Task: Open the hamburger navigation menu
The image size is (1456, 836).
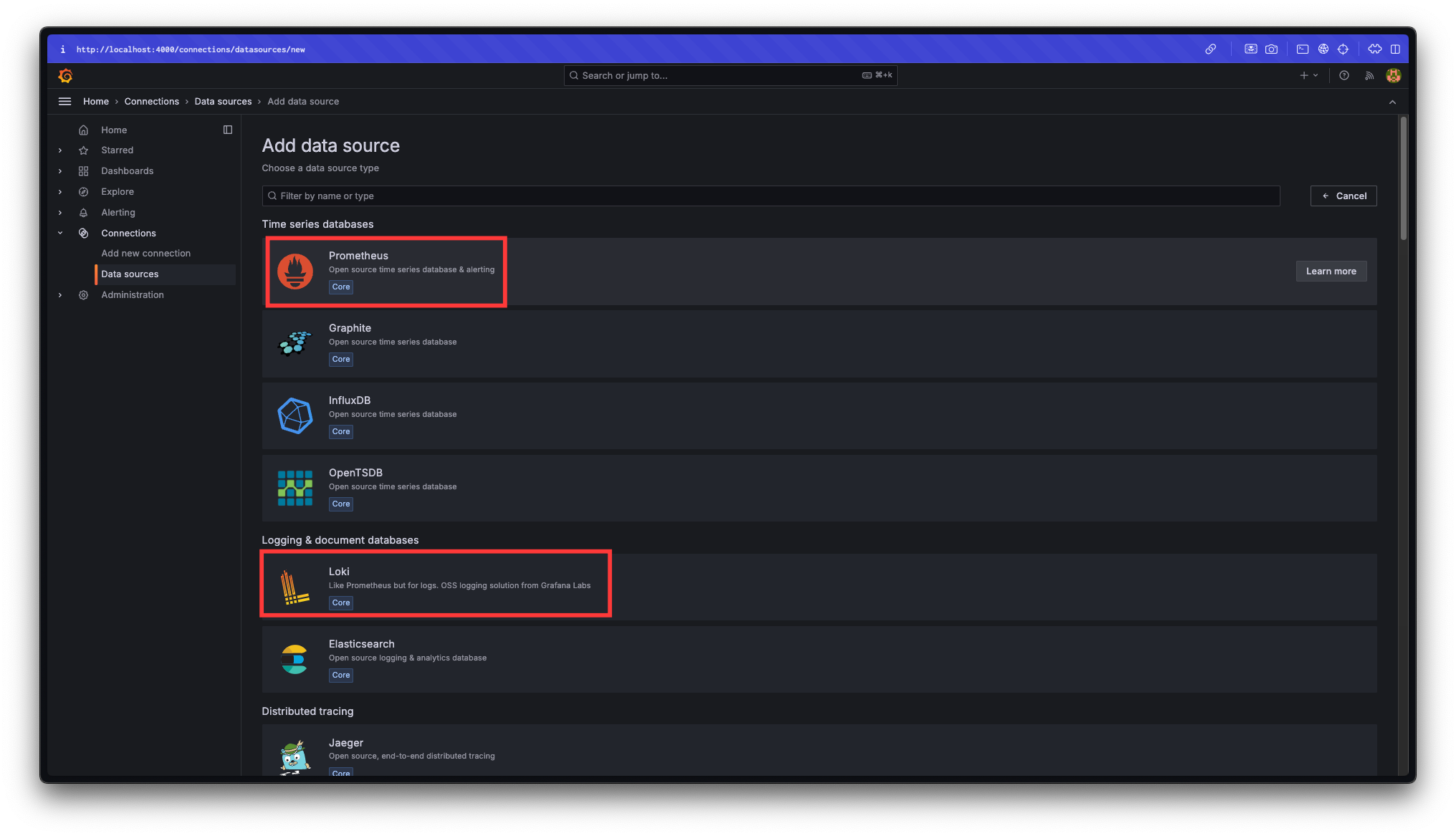Action: [x=64, y=101]
